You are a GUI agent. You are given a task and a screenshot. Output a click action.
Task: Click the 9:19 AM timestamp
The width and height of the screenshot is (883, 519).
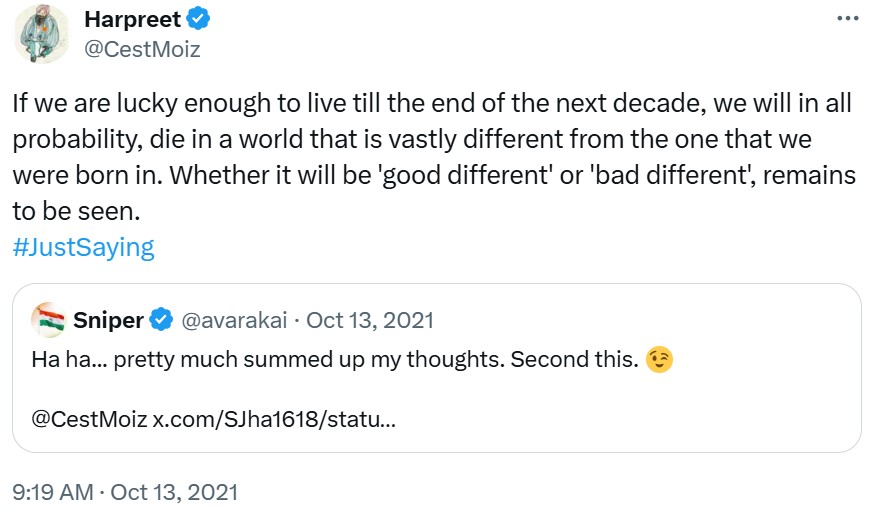(54, 492)
